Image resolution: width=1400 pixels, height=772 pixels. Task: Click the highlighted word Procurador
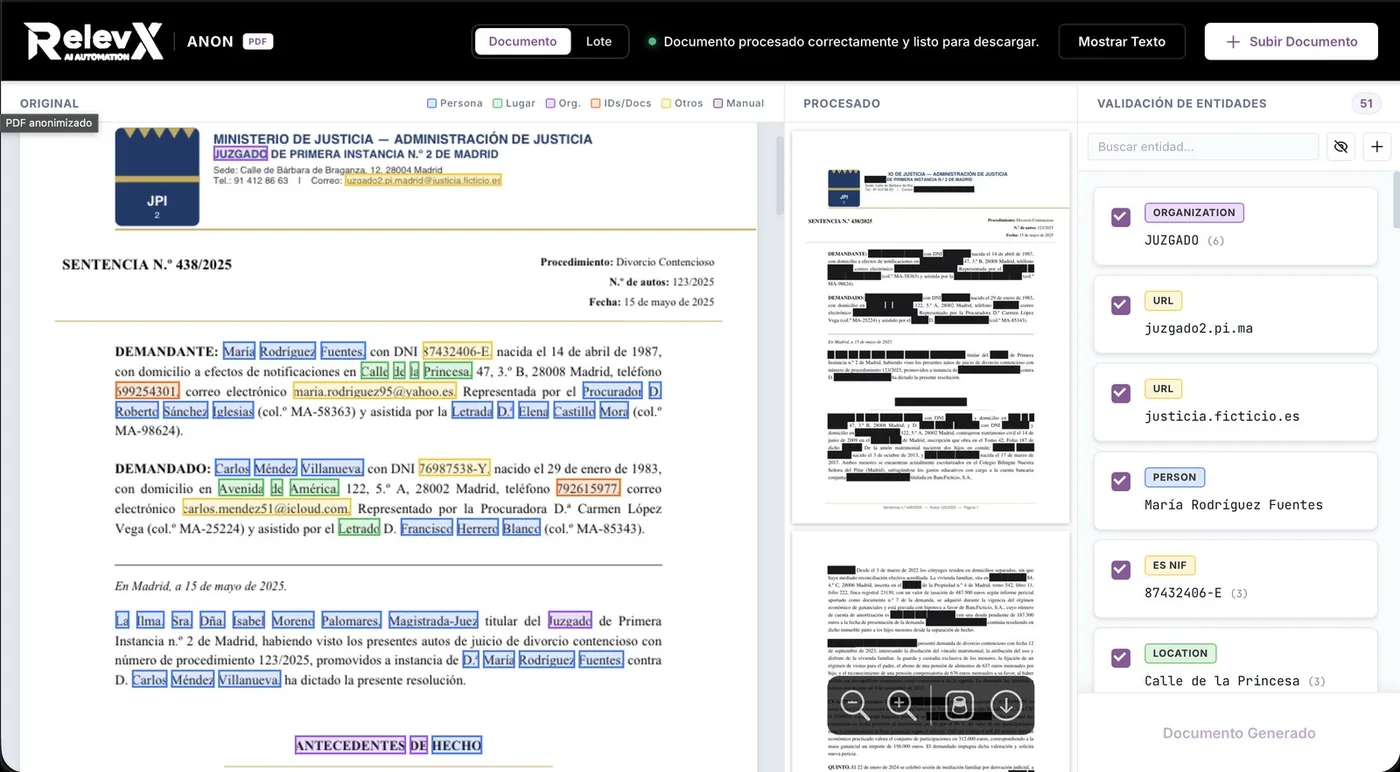click(612, 391)
